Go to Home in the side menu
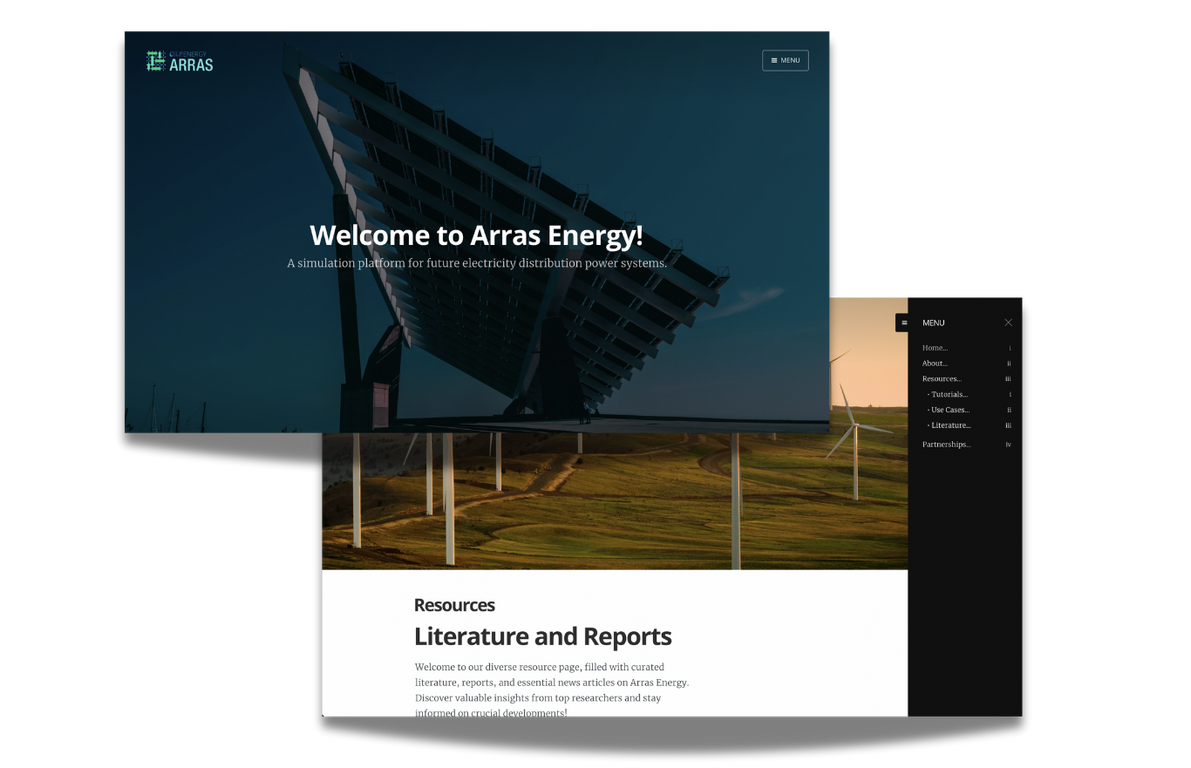This screenshot has height=768, width=1191. click(x=935, y=348)
